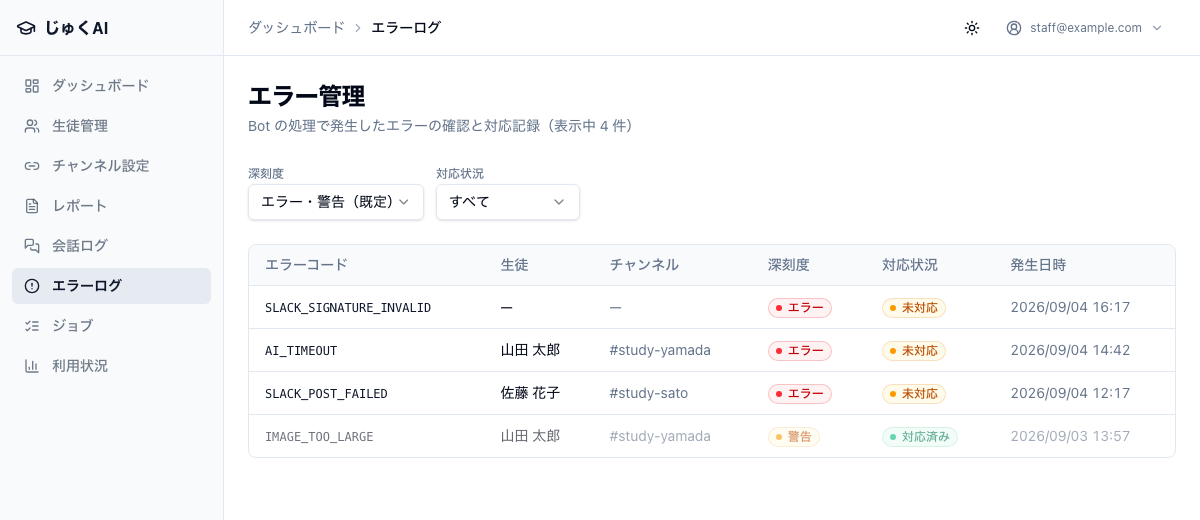The height and width of the screenshot is (520, 1200).
Task: Click the user avatar icon
Action: point(1014,28)
